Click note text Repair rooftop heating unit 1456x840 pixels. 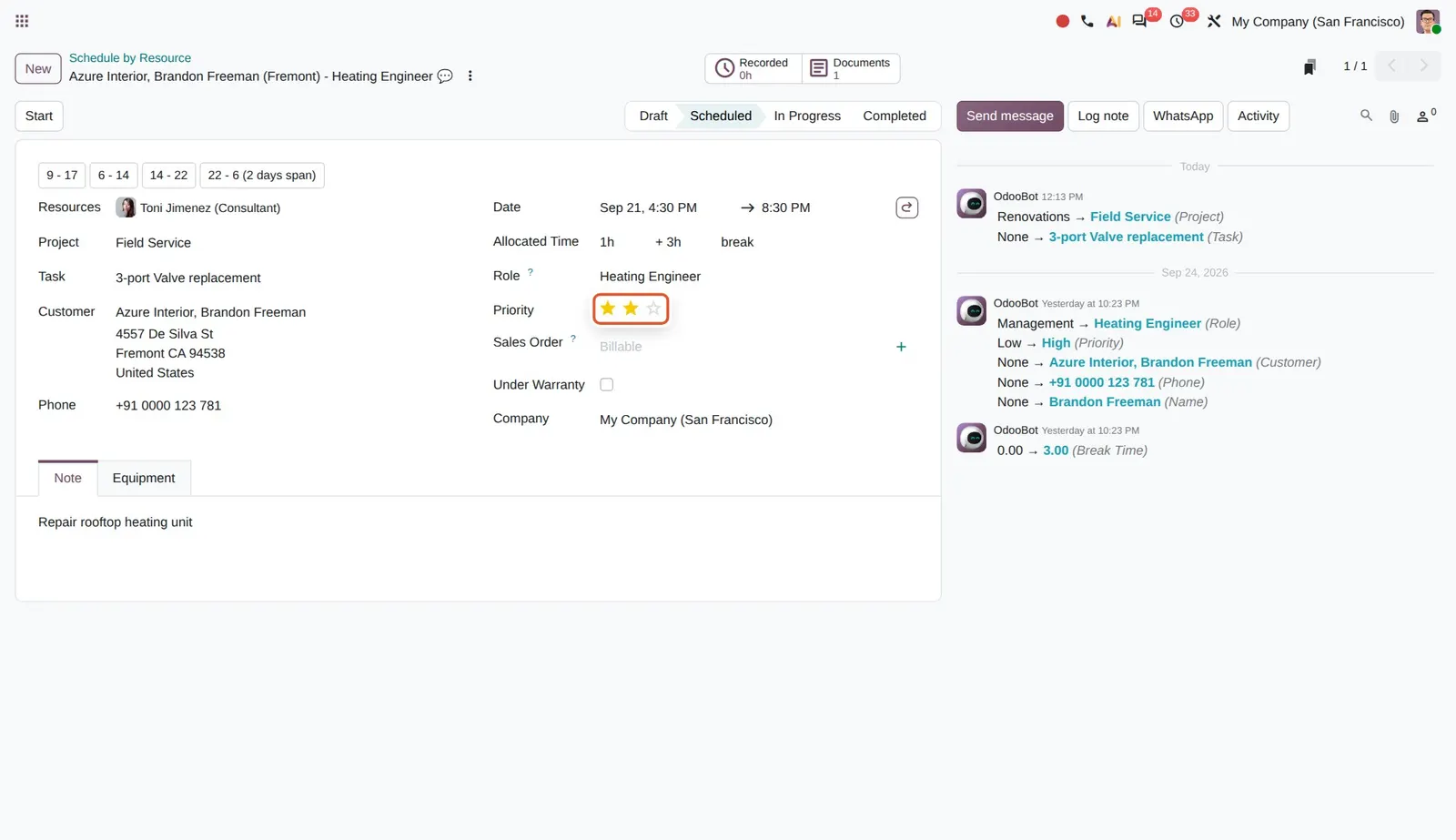tap(116, 522)
